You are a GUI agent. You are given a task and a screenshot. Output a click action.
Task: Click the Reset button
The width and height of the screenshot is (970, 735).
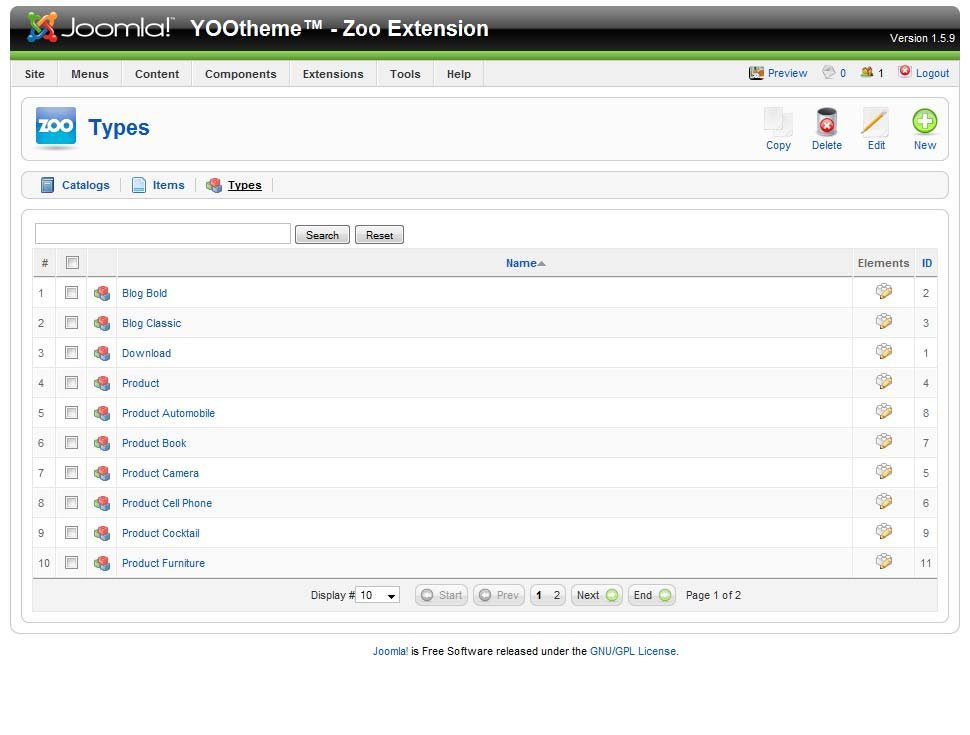pyautogui.click(x=379, y=235)
